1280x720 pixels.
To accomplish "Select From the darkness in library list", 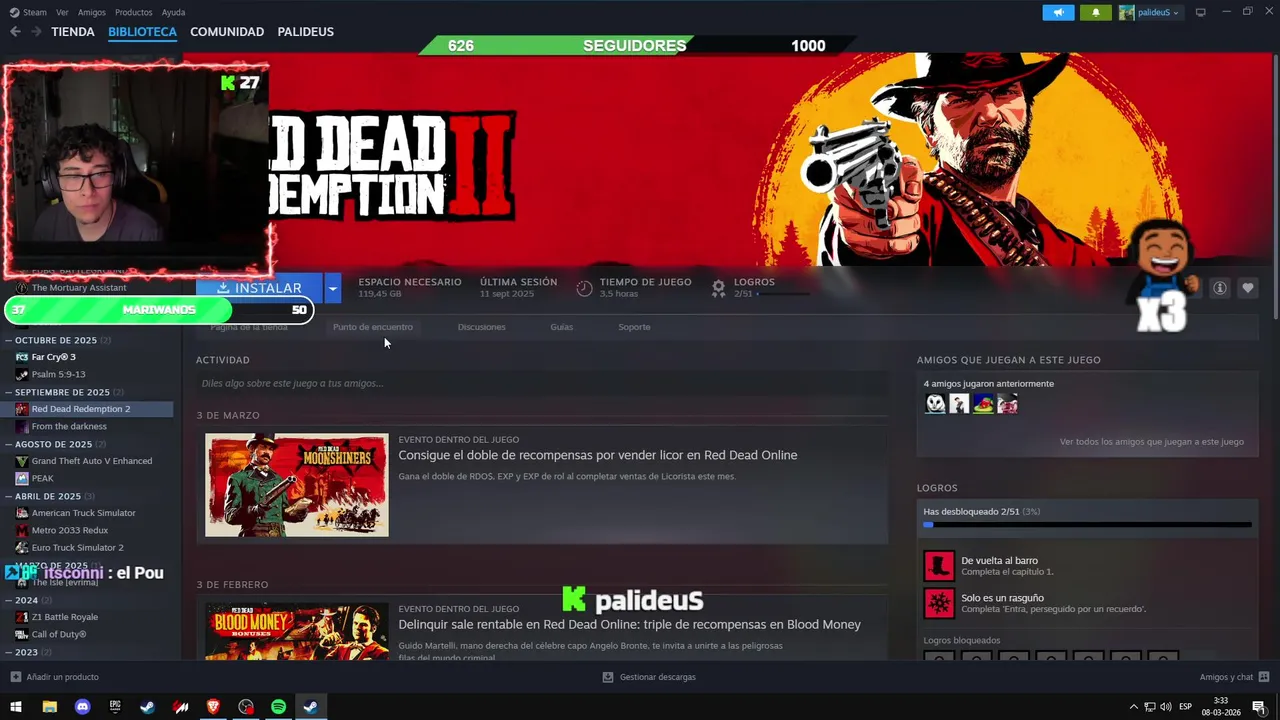I will pos(69,426).
